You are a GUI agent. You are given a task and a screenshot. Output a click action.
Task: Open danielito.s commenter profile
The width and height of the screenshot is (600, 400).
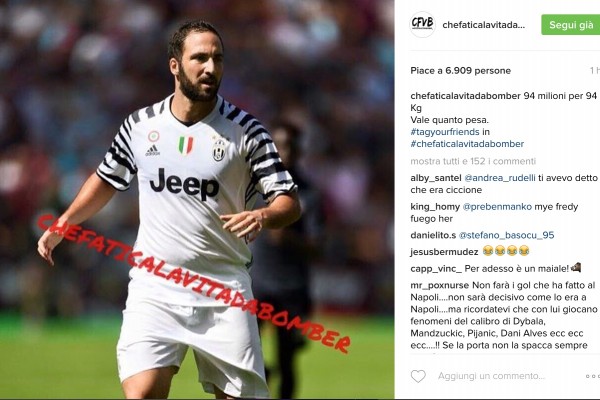click(433, 235)
